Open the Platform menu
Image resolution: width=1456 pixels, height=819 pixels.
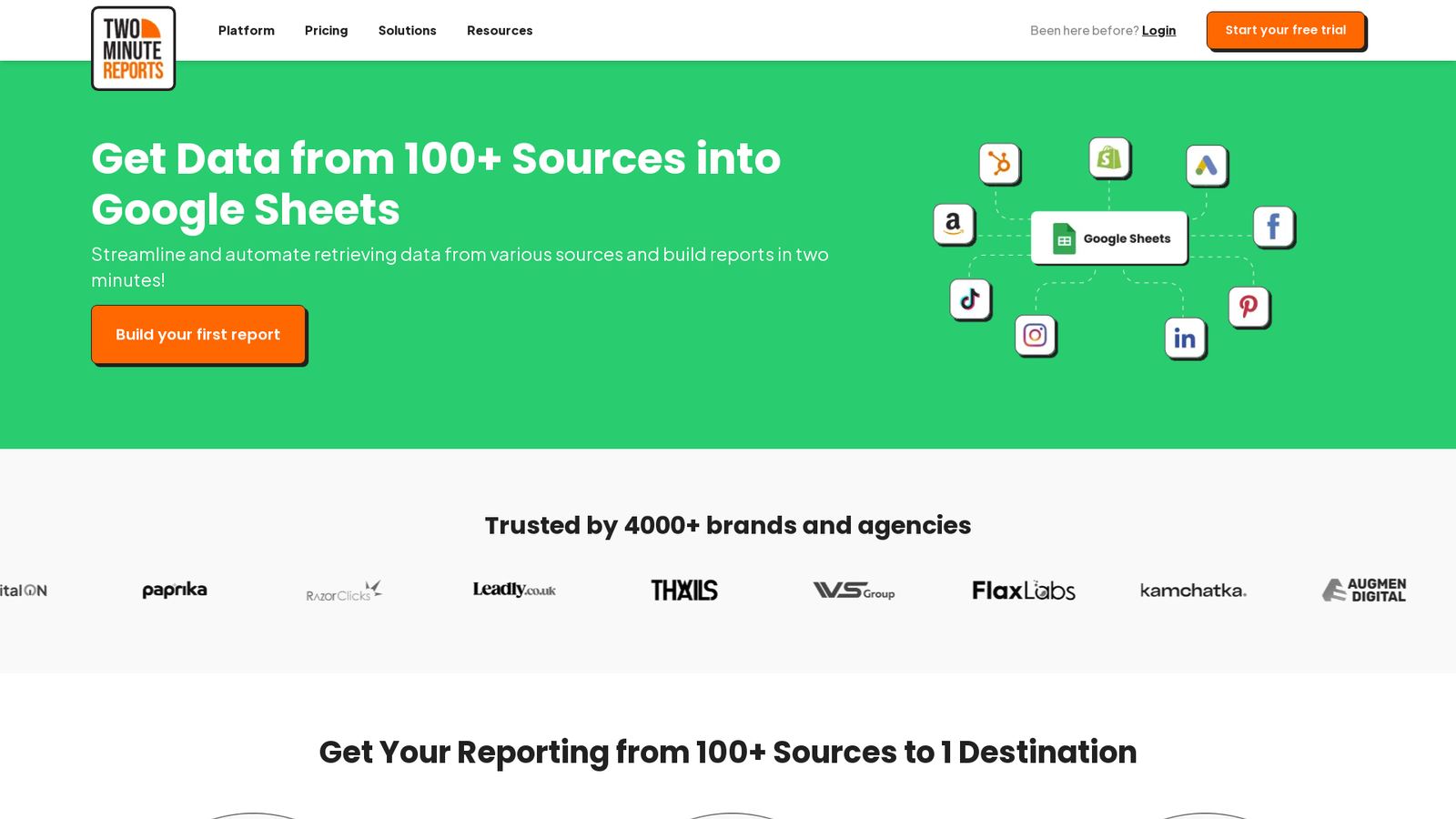coord(247,30)
